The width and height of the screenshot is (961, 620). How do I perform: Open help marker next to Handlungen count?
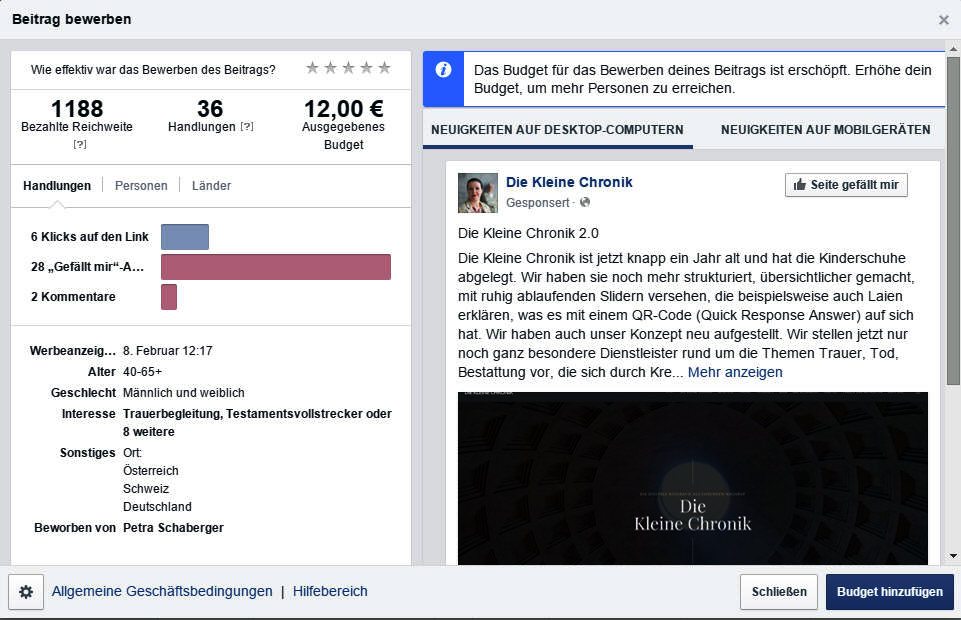pos(247,127)
